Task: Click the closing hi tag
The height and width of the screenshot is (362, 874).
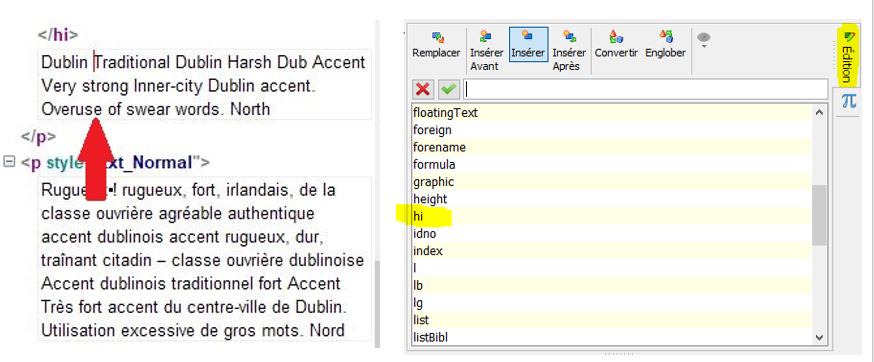Action: click(x=58, y=35)
